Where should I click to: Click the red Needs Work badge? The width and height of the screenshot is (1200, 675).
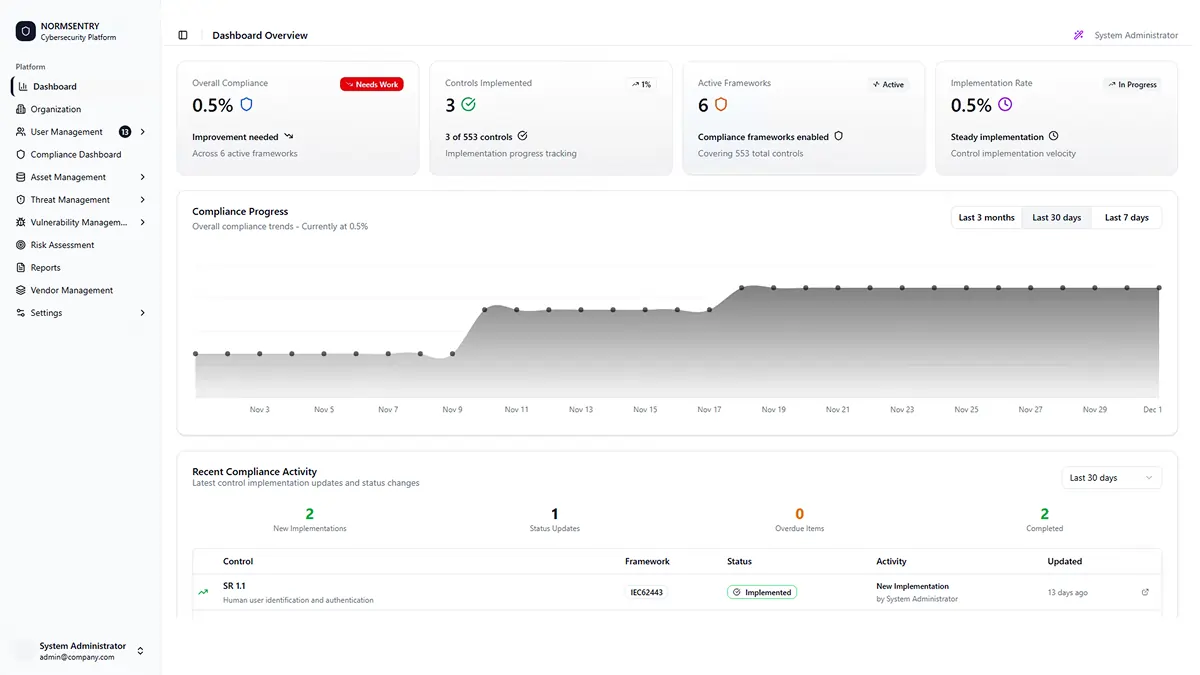371,84
